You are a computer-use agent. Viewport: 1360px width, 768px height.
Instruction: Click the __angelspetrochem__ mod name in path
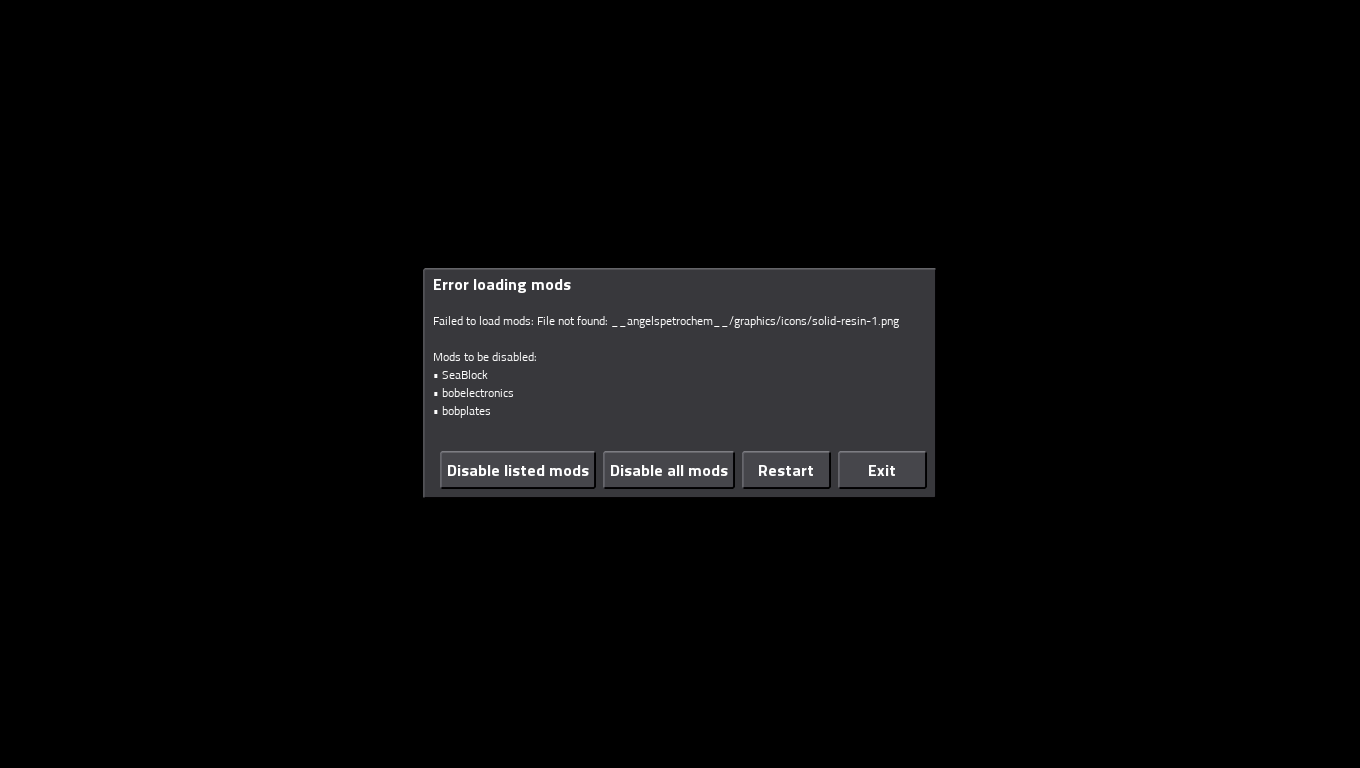tap(670, 321)
